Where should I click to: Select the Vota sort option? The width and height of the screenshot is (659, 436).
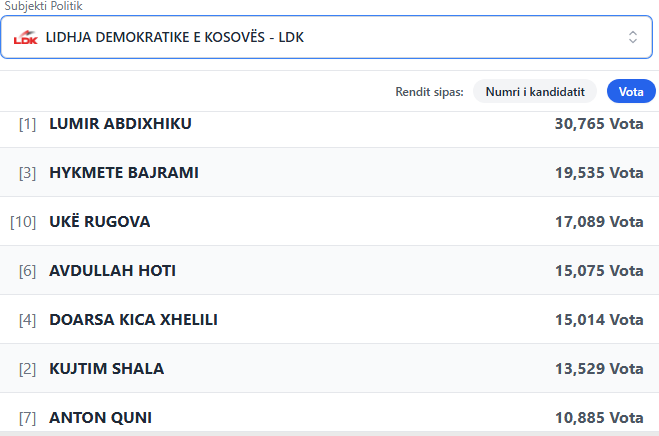[631, 92]
